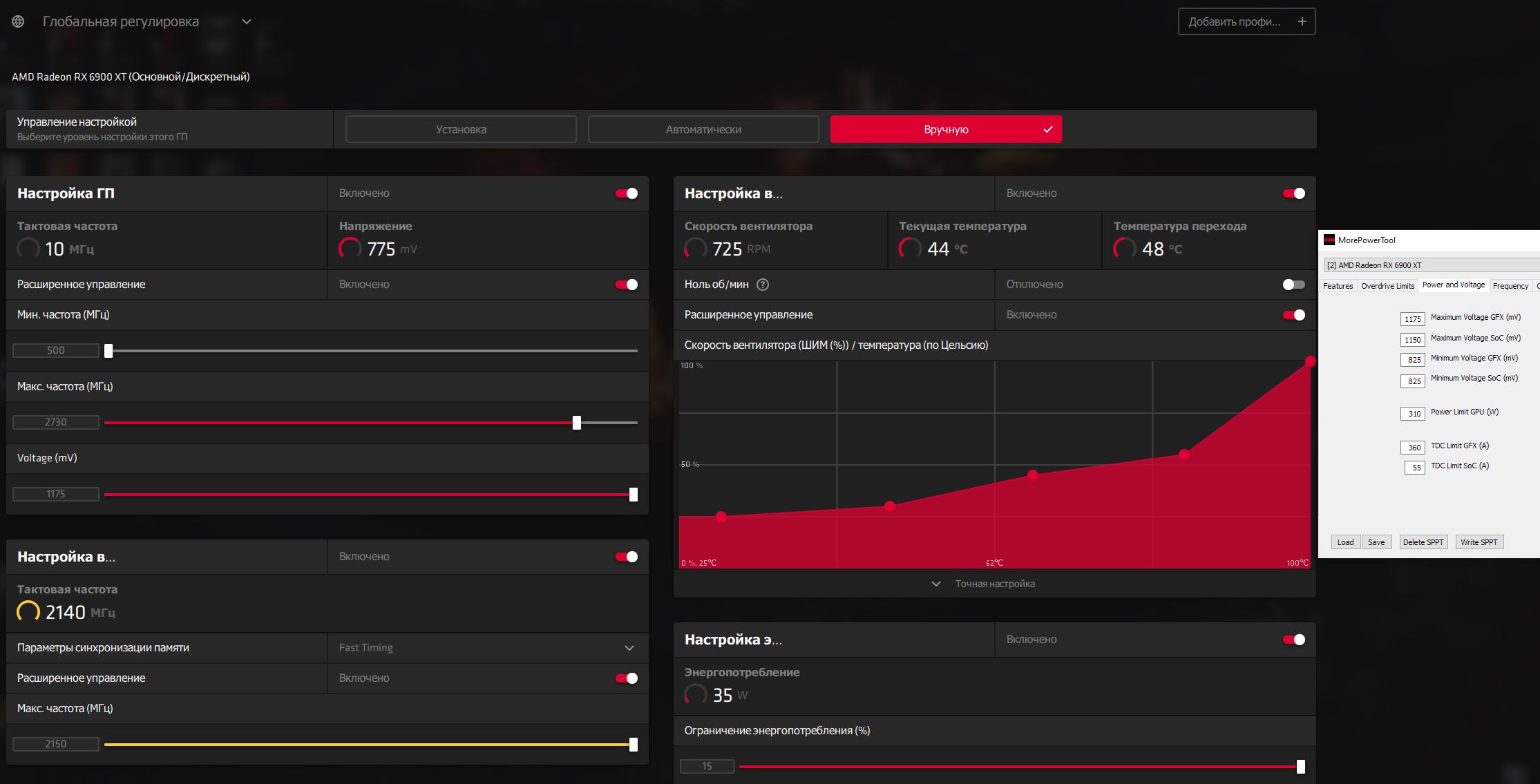Open the Глобальная регулировка dropdown chevron
This screenshot has height=784, width=1540.
click(x=247, y=21)
